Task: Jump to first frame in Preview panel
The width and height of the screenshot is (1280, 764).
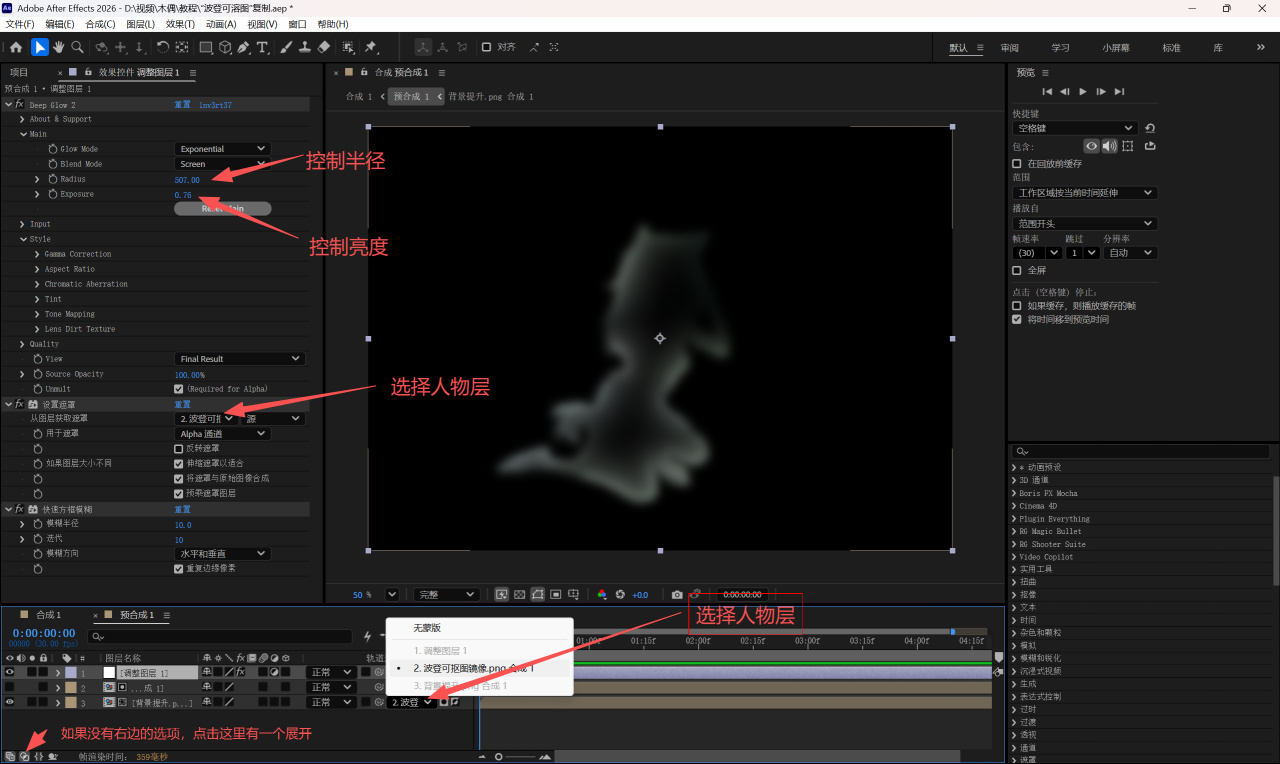Action: coord(1047,92)
